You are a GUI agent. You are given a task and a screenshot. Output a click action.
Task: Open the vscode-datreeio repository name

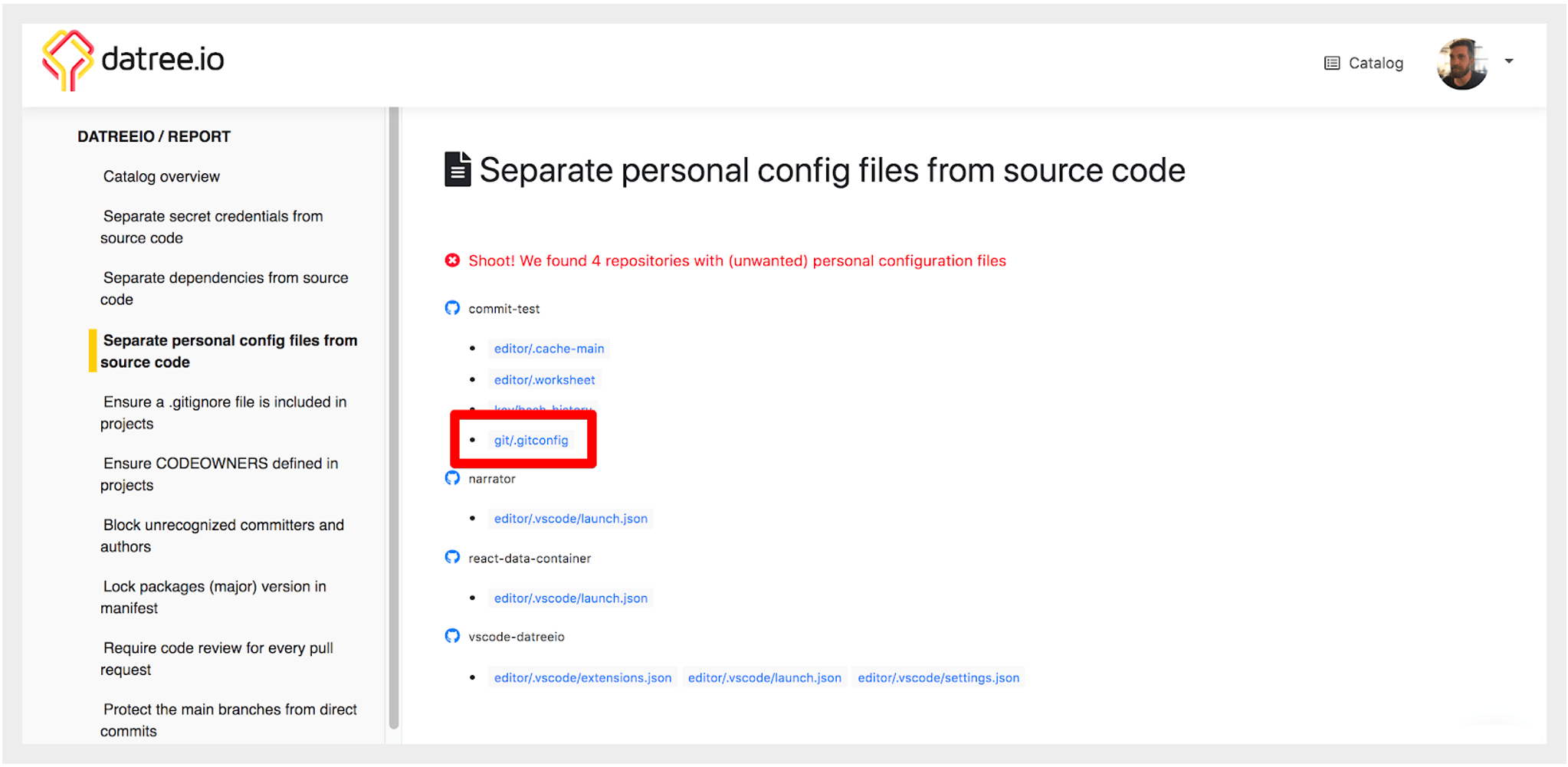pos(517,637)
